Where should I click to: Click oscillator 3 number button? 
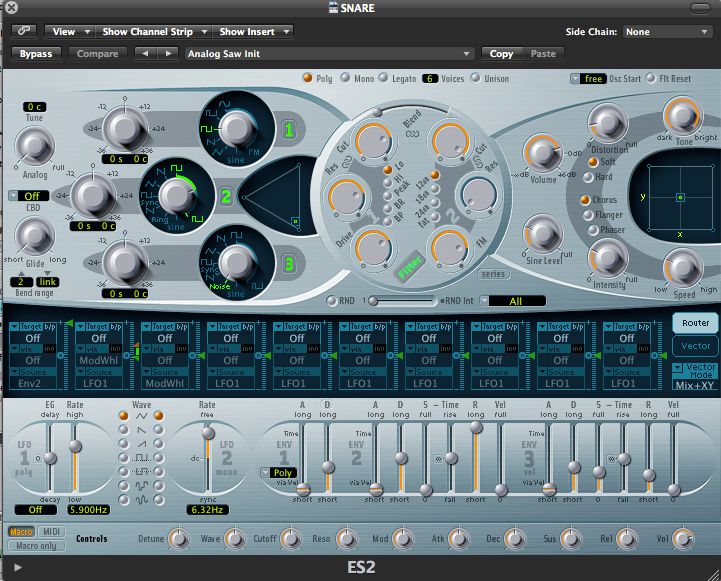click(289, 264)
